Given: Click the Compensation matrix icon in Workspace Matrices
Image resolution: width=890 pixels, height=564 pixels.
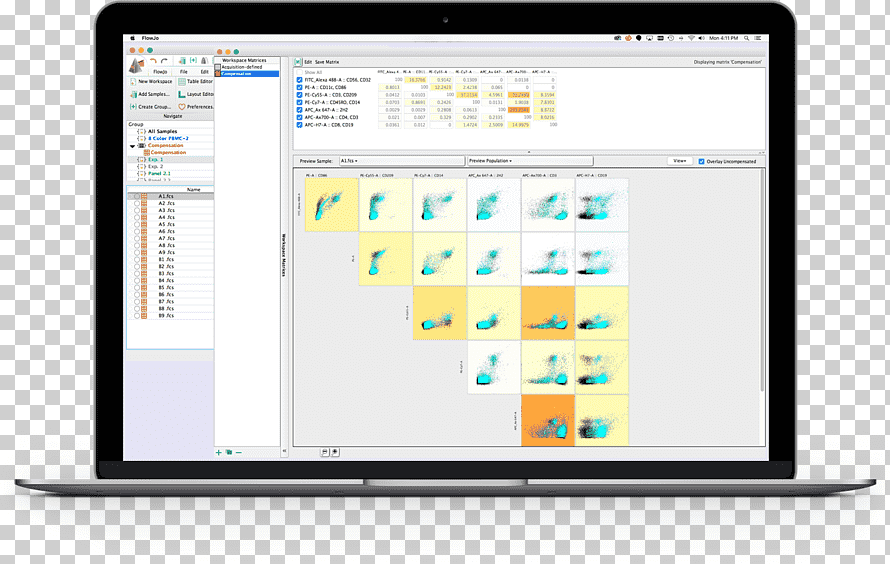Looking at the screenshot, I should tap(217, 74).
